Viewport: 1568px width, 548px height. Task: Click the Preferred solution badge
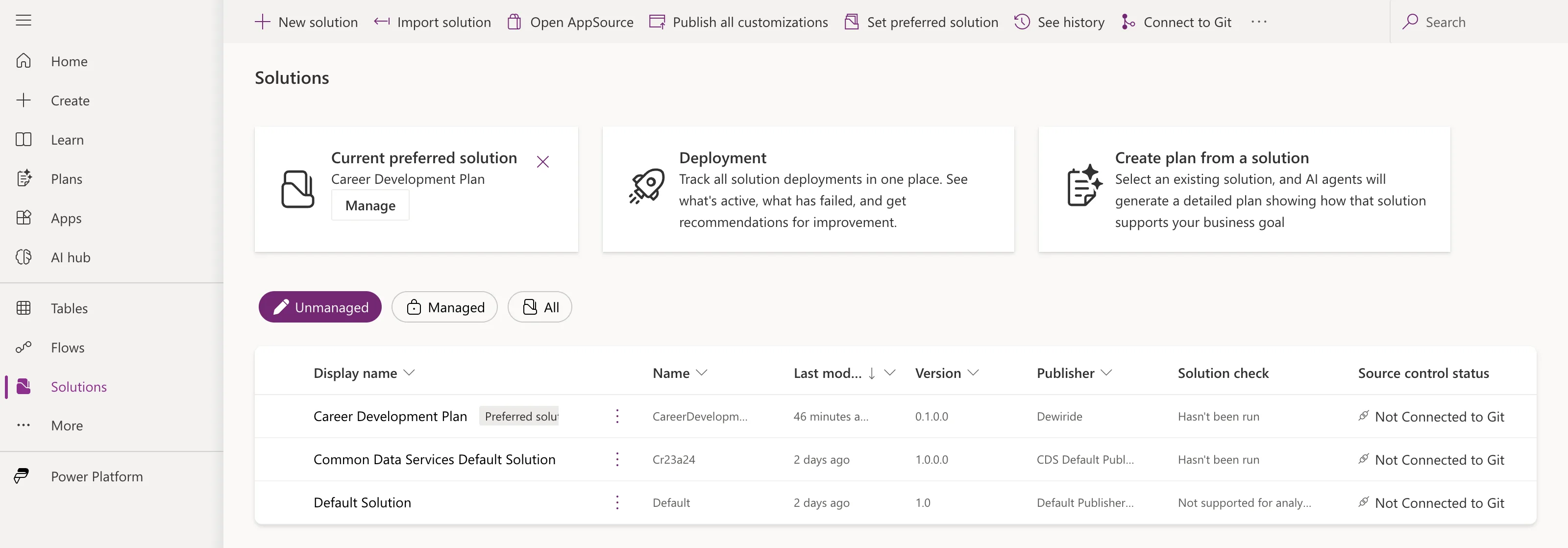[x=519, y=417]
